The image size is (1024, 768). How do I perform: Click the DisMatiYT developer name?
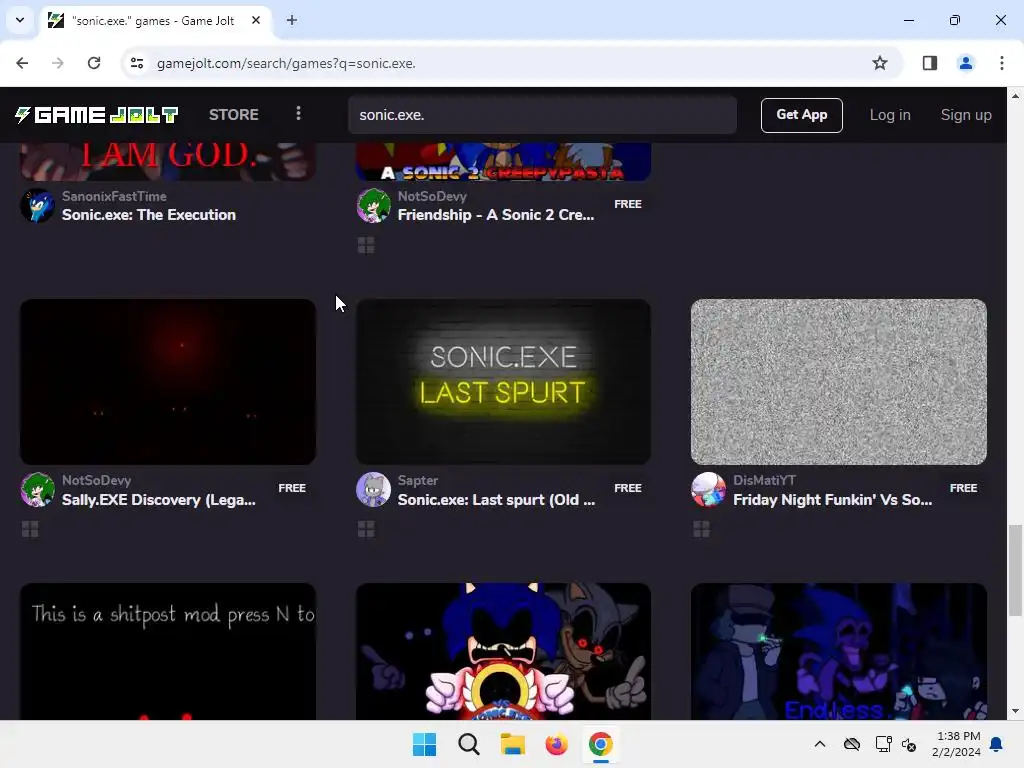(764, 480)
